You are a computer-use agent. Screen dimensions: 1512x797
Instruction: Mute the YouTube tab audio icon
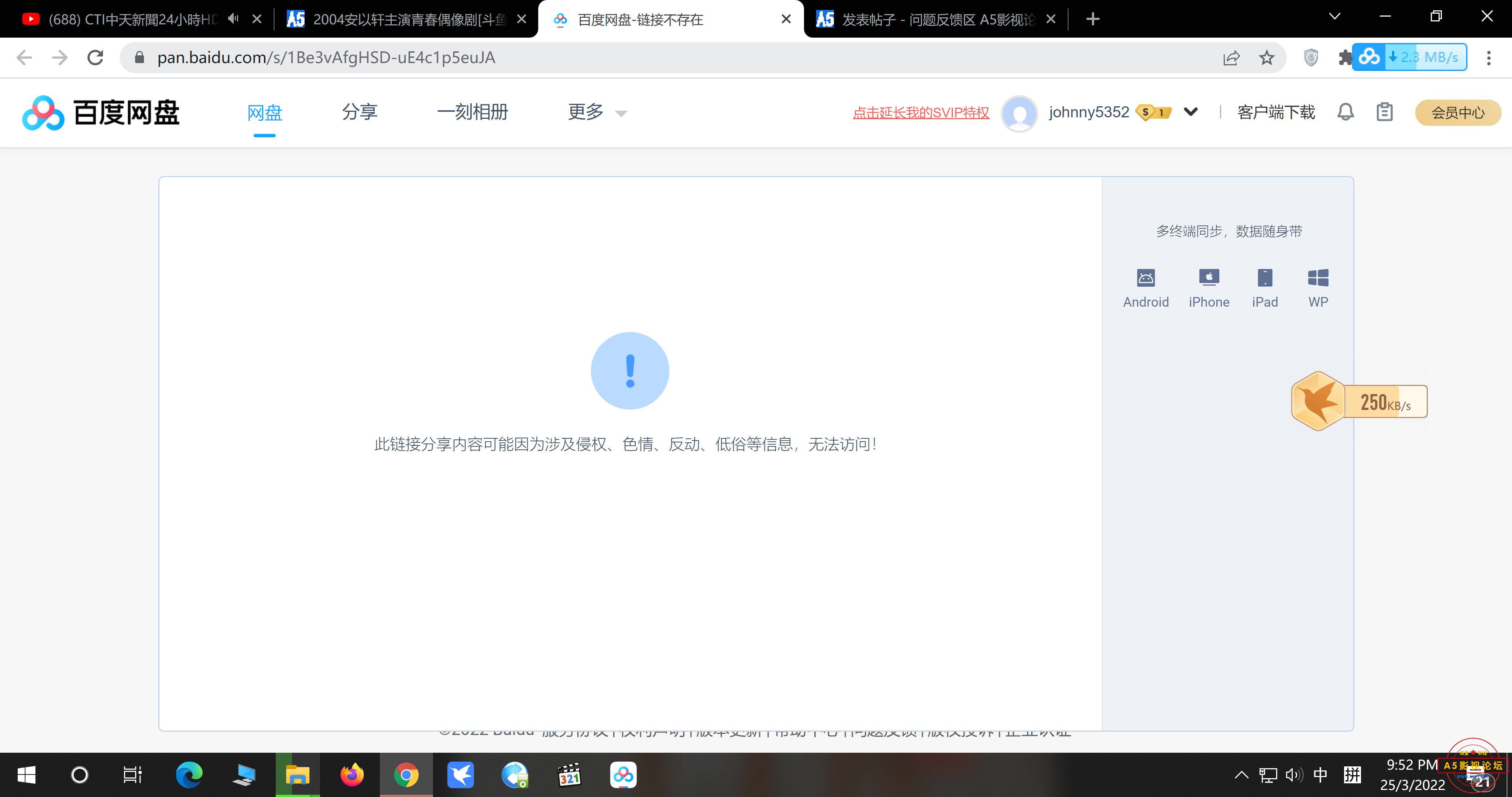234,19
